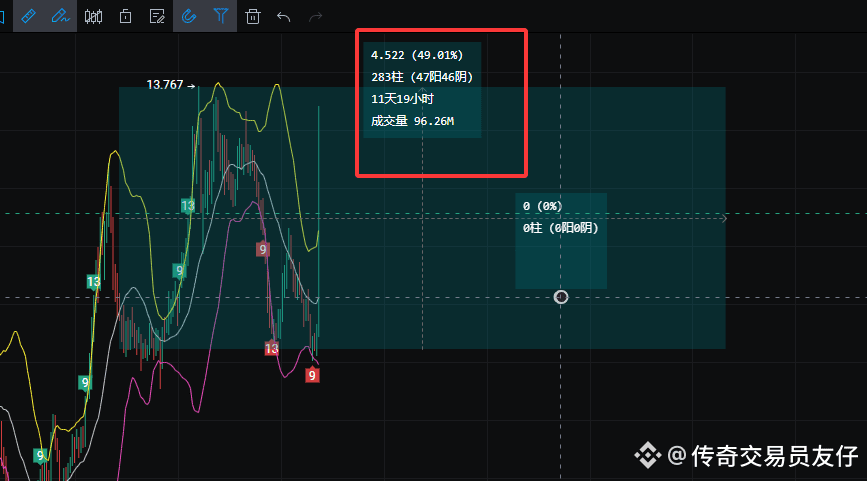Click the green 13 marker near the peak
Screen dimensions: 867x481
[x=187, y=205]
